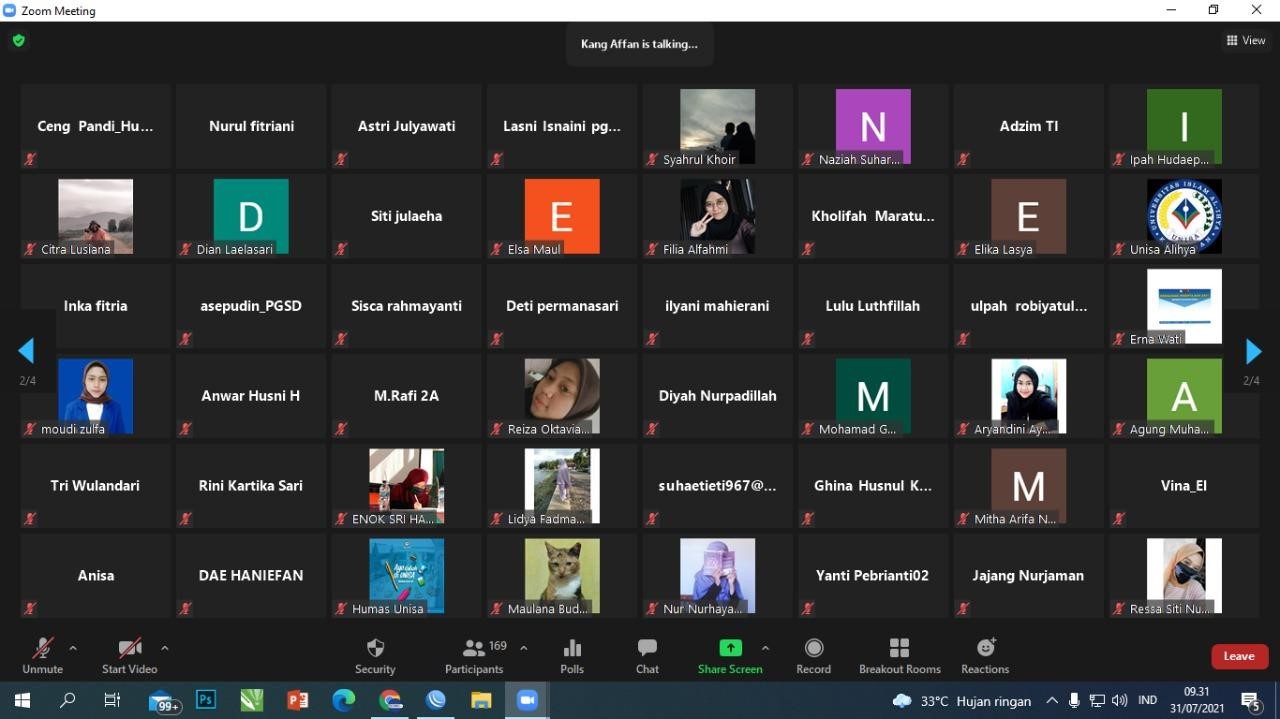1280x719 pixels.
Task: Select Diyah Nurpadillah participant tile
Action: 717,396
